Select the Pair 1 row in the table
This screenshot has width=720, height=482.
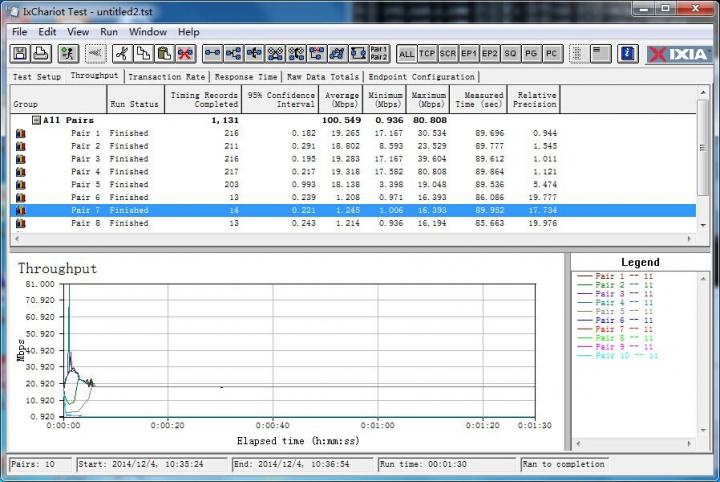click(353, 134)
